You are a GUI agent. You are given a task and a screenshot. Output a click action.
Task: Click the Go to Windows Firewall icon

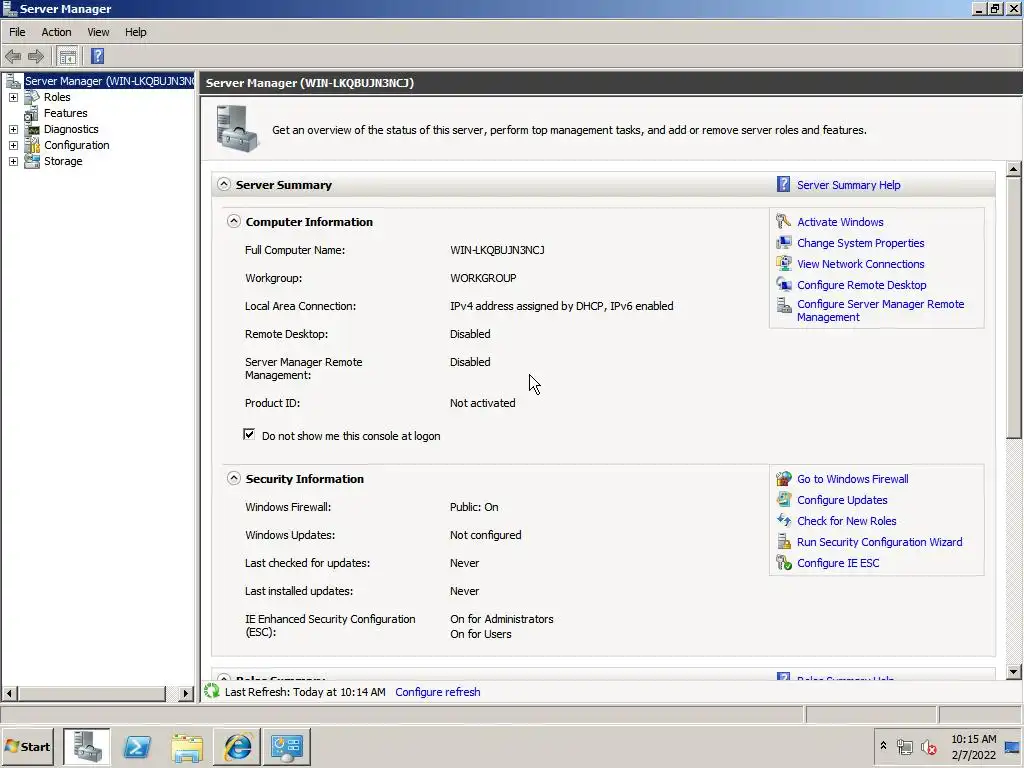pyautogui.click(x=784, y=479)
